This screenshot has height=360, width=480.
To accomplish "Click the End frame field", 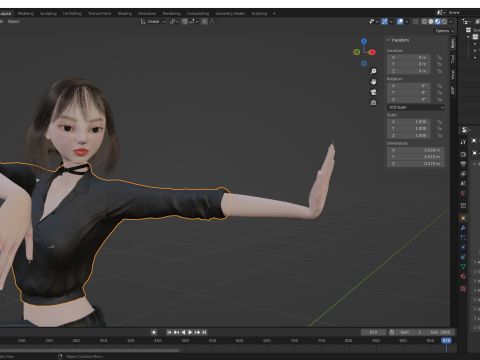I will [x=440, y=332].
